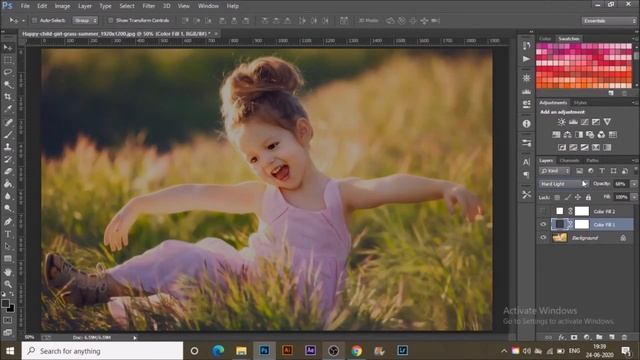
Task: Open the History panel icon
Action: [x=527, y=46]
